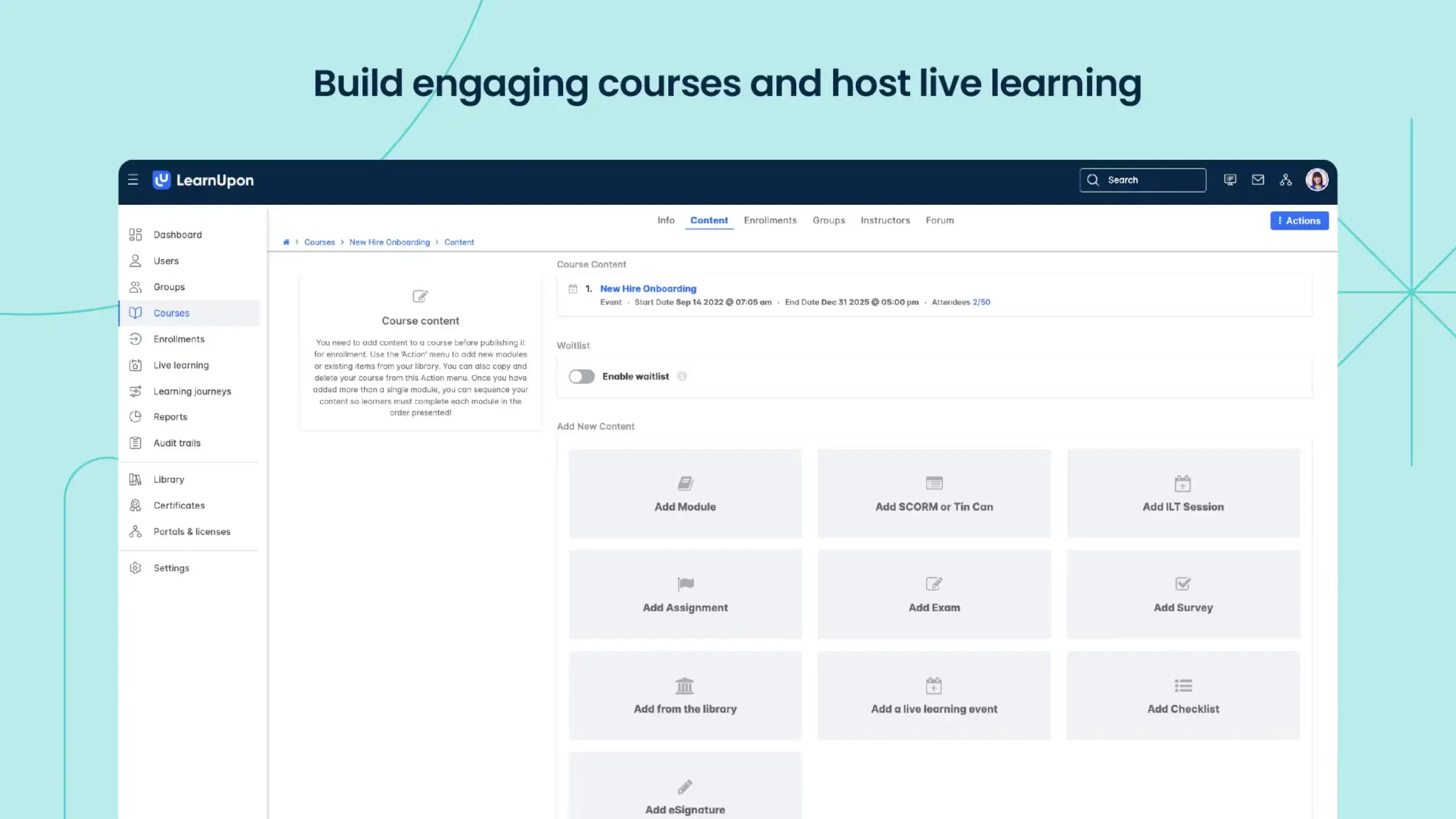Screen dimensions: 1456x819
Task: Click Add ILT Session tile
Action: pos(1182,493)
